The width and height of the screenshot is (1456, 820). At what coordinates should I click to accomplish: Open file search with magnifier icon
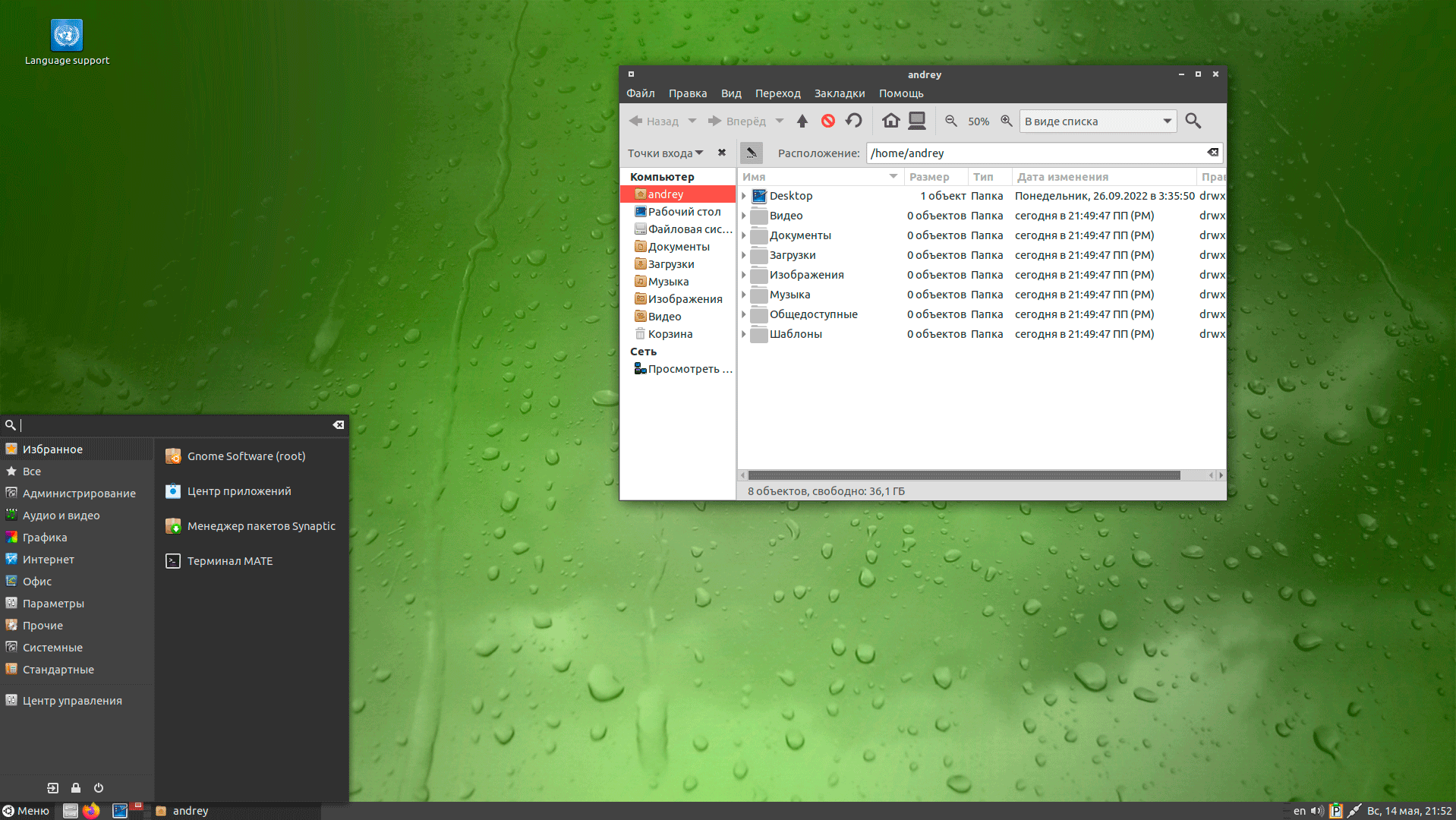1193,121
